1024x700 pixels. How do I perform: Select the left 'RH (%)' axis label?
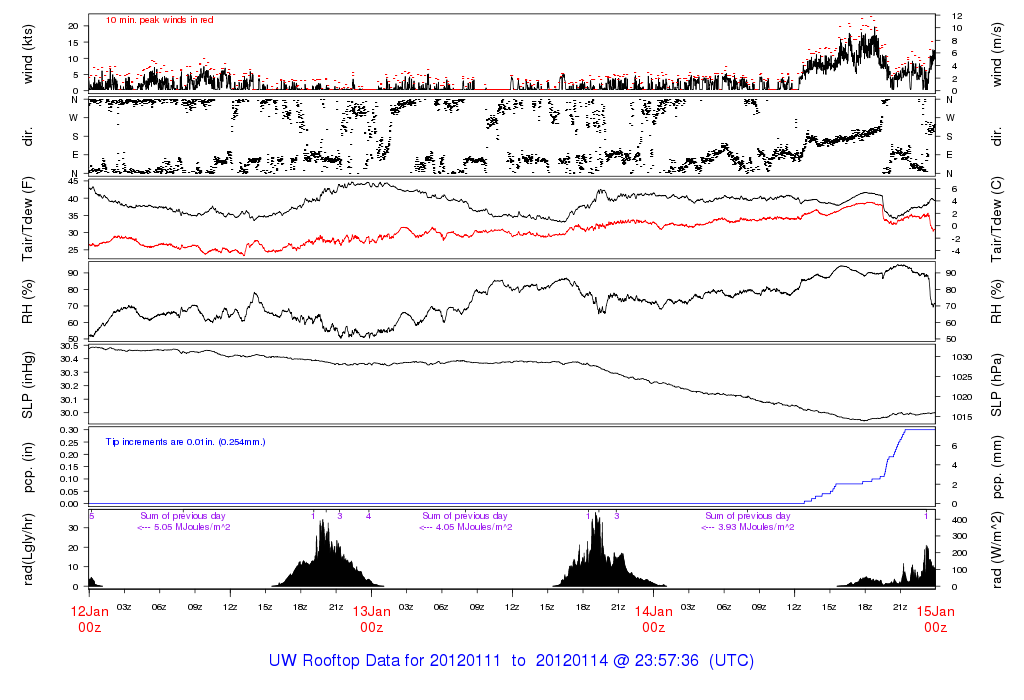pyautogui.click(x=27, y=302)
